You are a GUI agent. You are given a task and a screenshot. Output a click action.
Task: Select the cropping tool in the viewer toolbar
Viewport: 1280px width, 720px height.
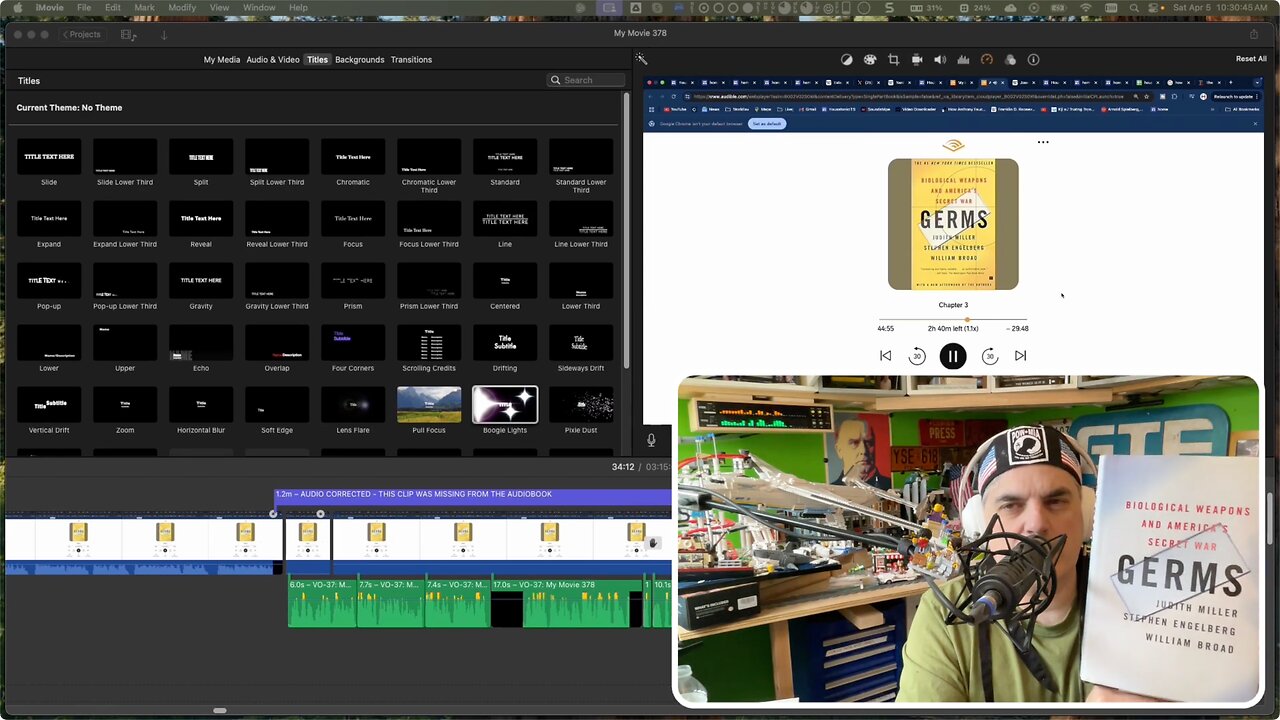click(x=894, y=59)
